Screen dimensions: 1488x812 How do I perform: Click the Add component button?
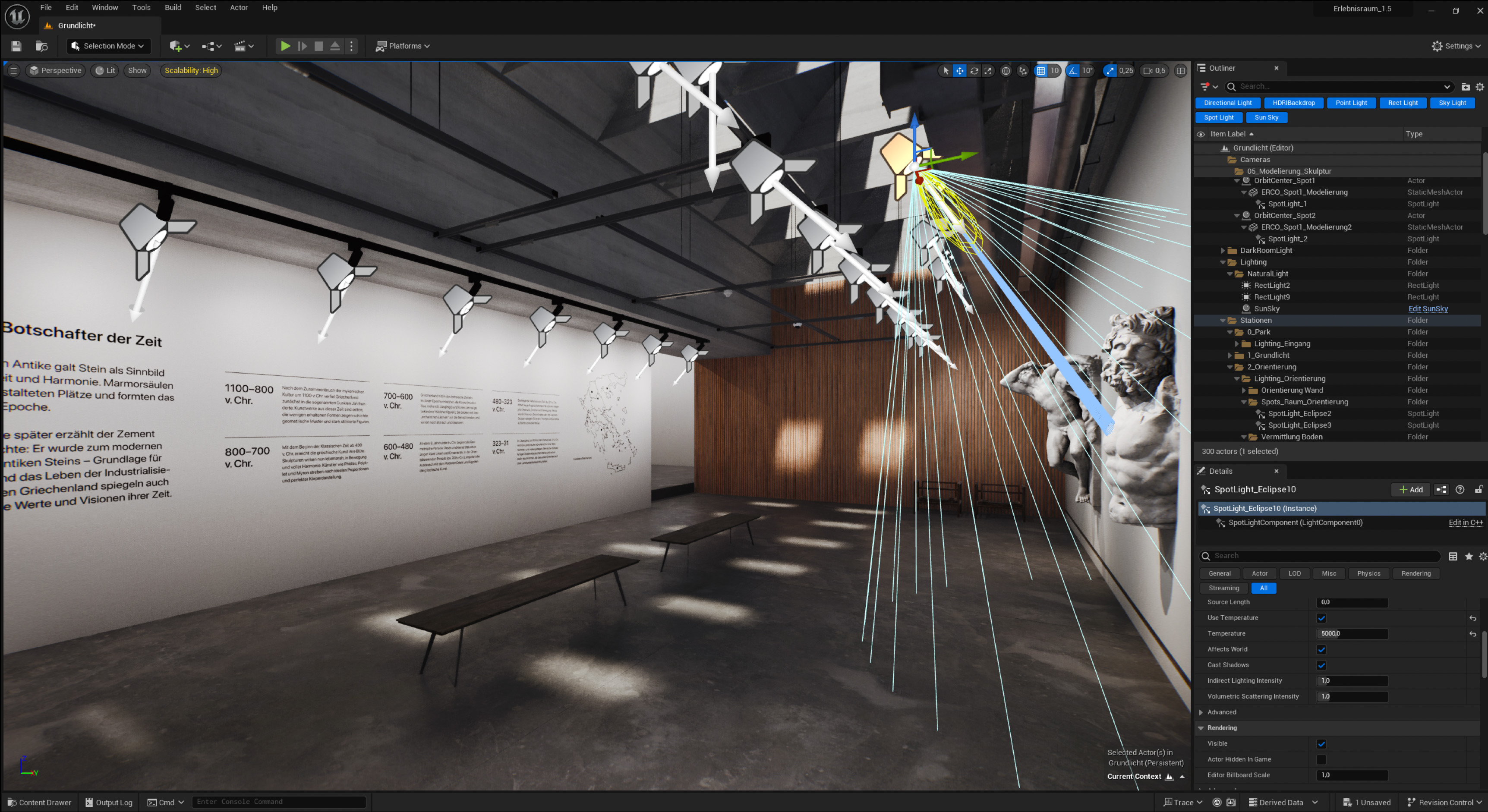pyautogui.click(x=1410, y=490)
